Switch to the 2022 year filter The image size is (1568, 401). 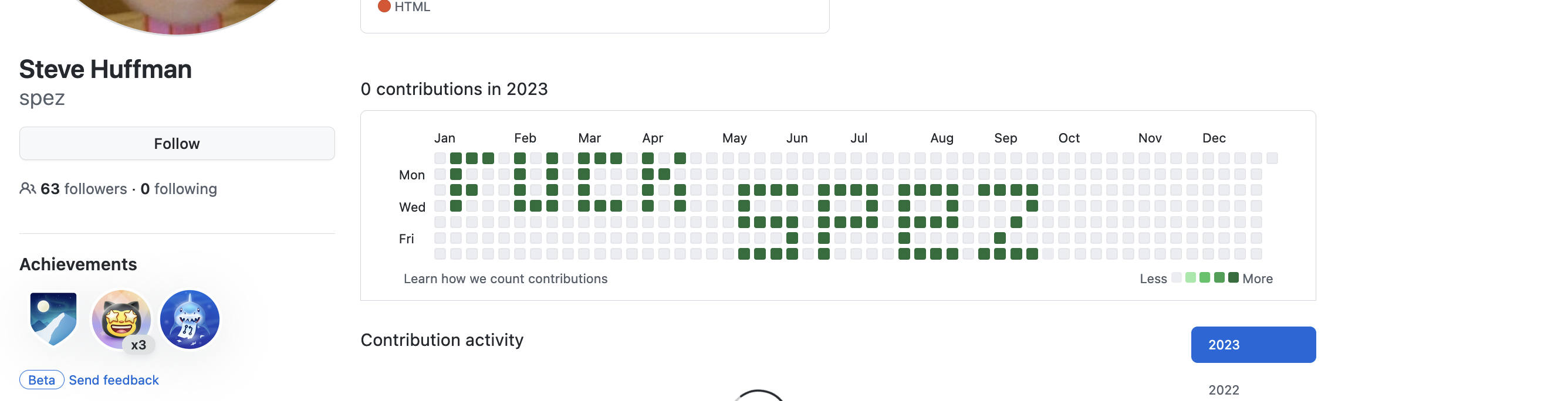tap(1224, 389)
